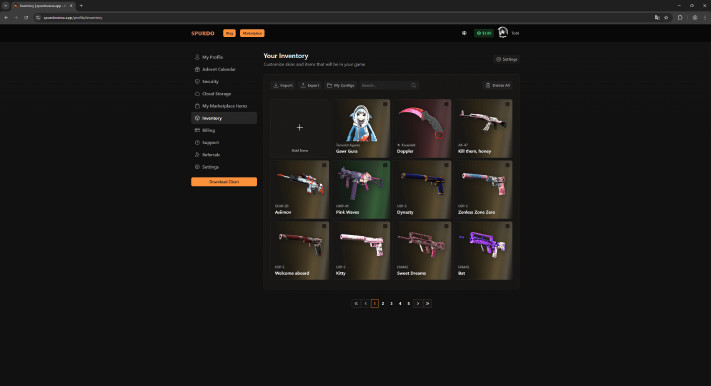Open the user avatar menu
The width and height of the screenshot is (711, 386).
coord(502,33)
